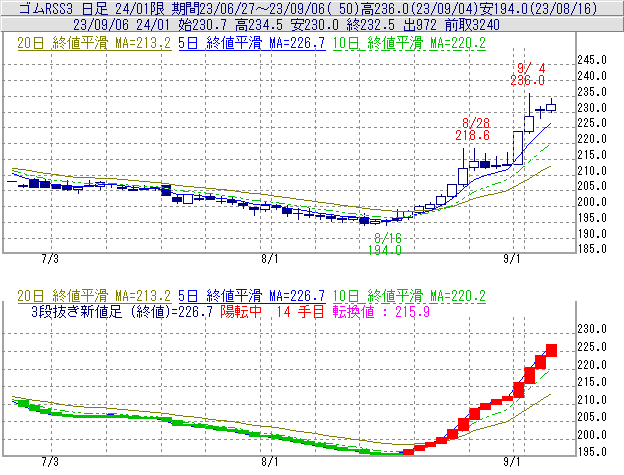The image size is (624, 475).
Task: Click the bottom chart 9/1 date label
Action: click(x=512, y=462)
